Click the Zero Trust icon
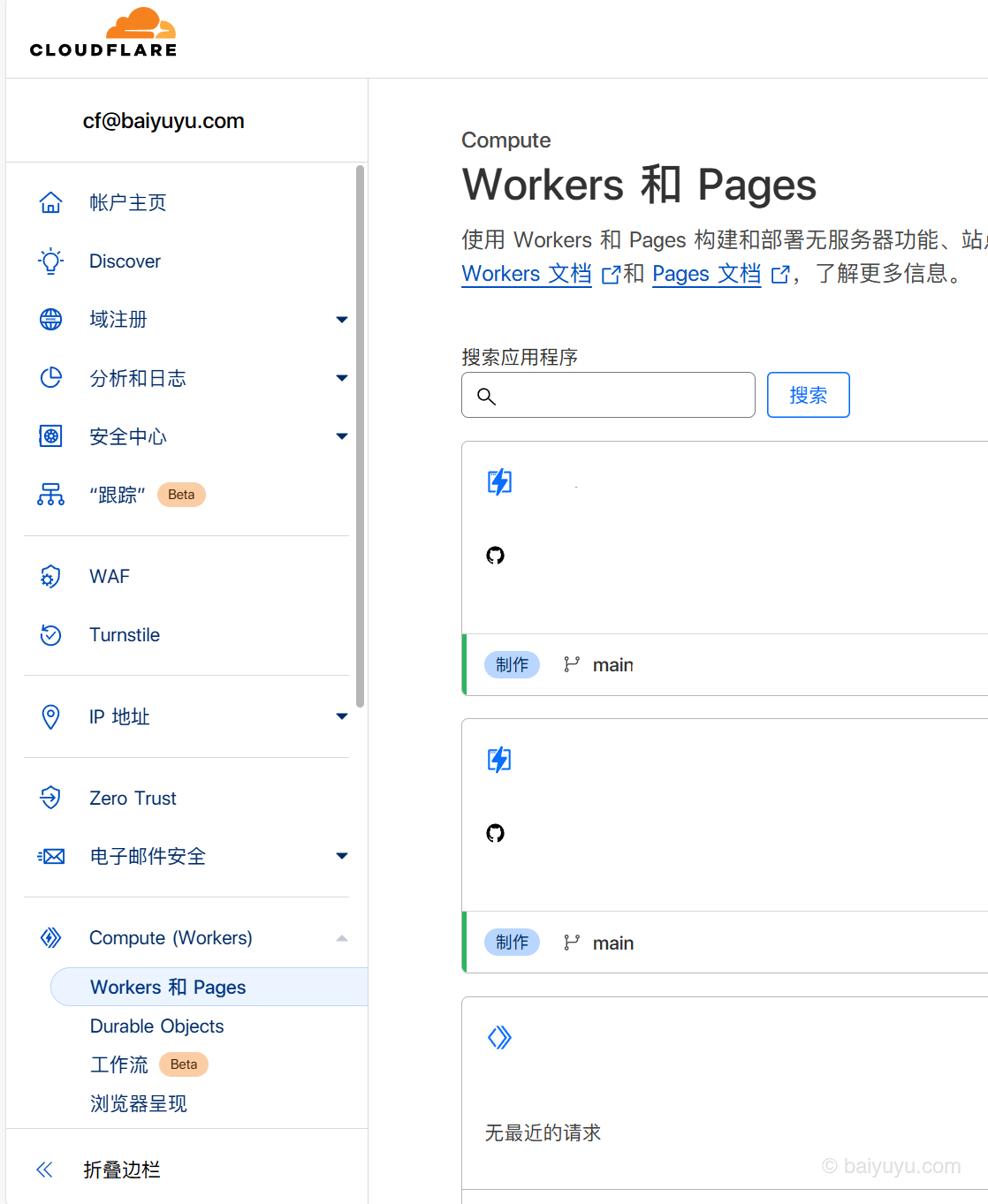 tap(51, 798)
